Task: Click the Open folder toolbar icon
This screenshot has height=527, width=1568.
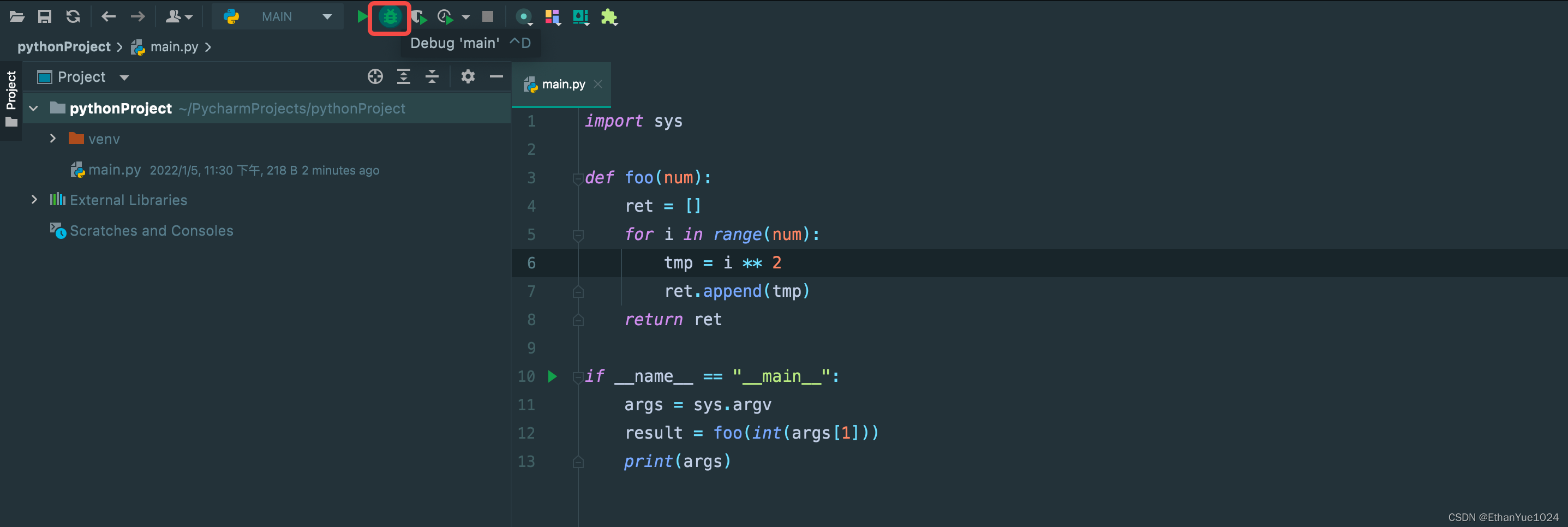Action: (x=17, y=16)
